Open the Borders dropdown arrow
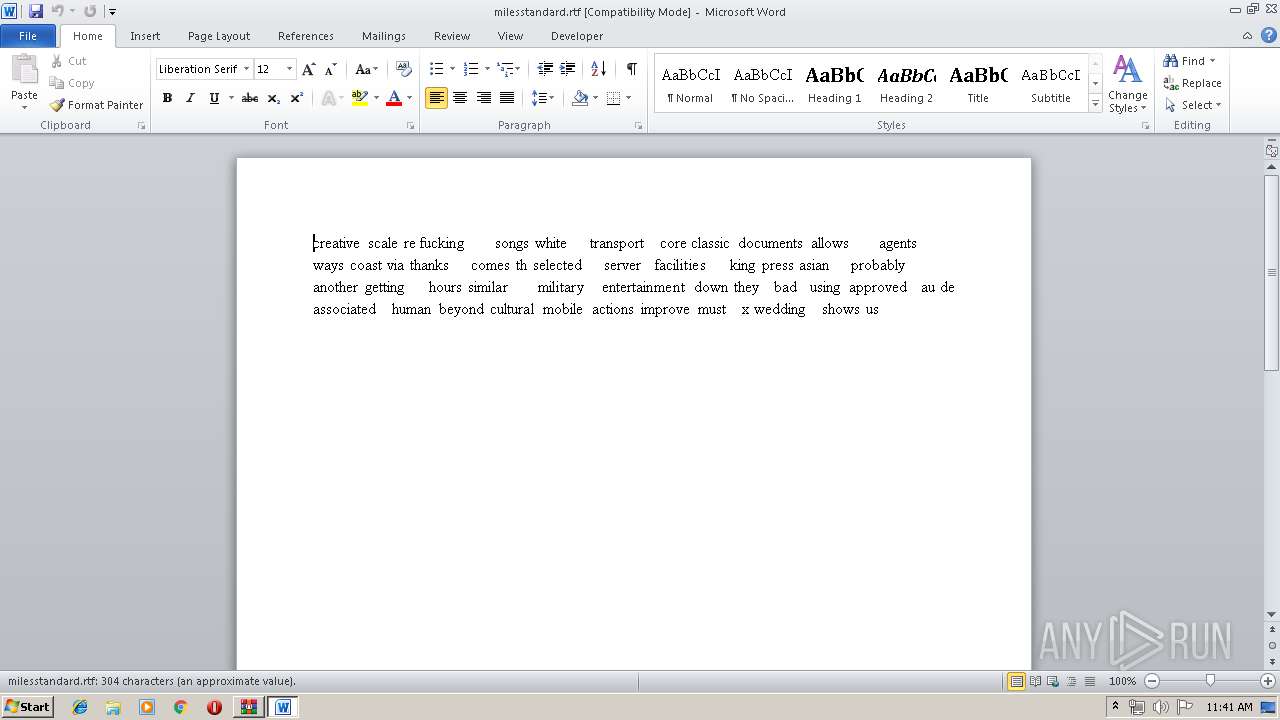Screen dimensions: 1280x720 628,98
